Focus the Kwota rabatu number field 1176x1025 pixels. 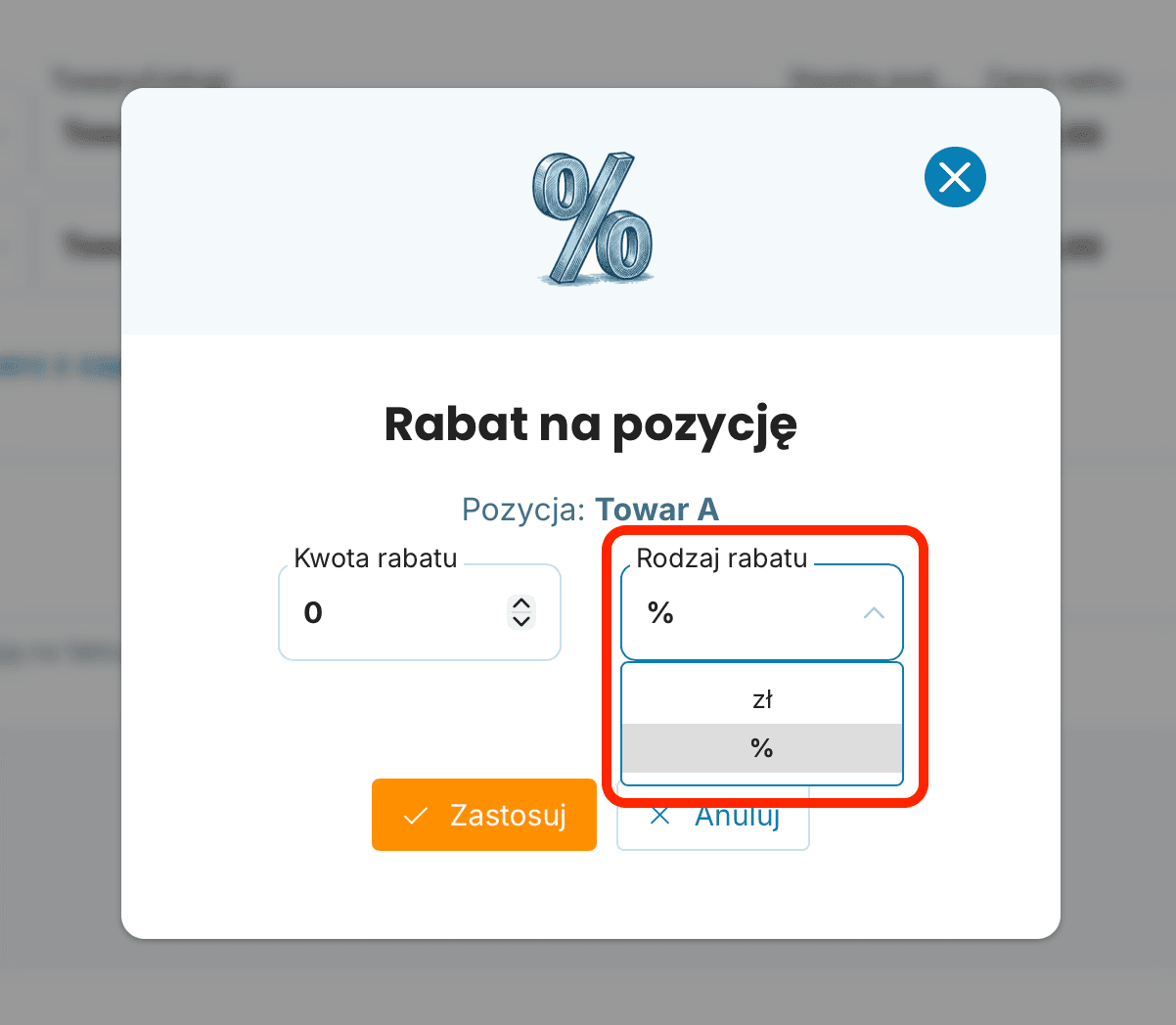420,612
